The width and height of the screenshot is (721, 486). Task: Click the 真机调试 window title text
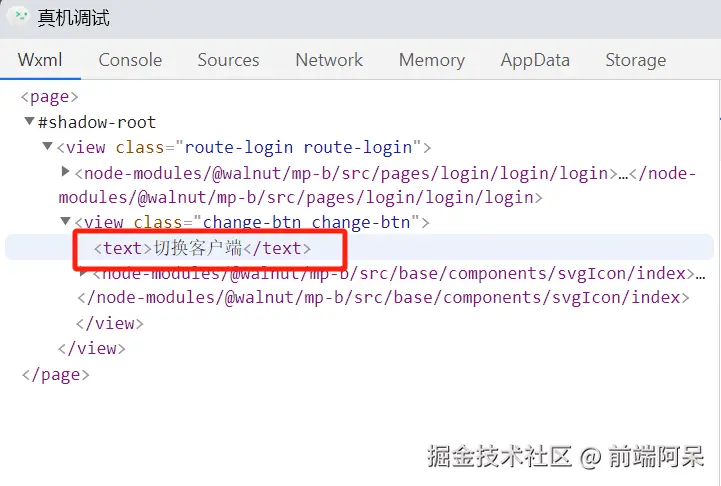click(74, 19)
